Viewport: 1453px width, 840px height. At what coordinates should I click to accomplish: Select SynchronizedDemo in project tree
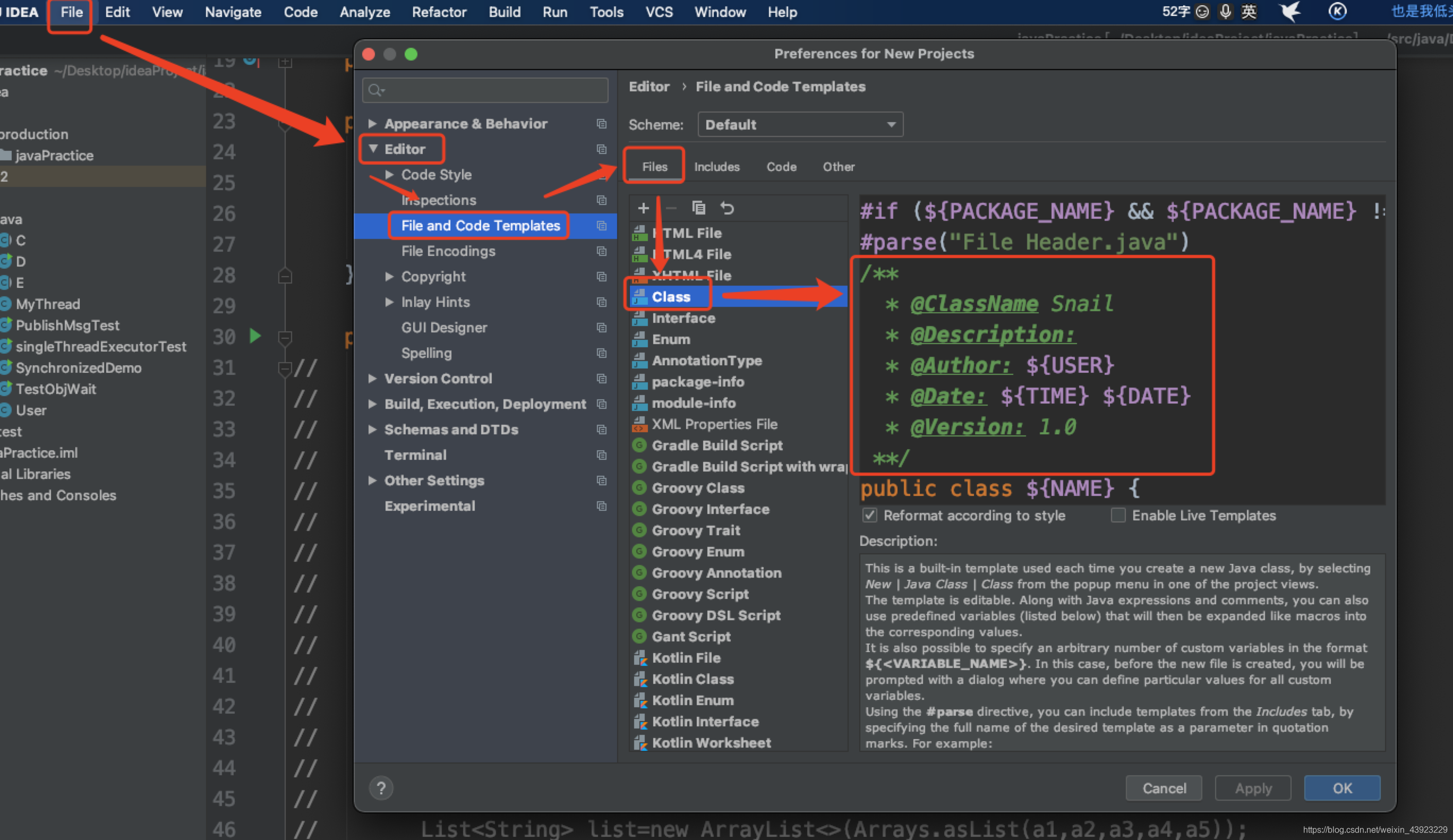(x=79, y=368)
